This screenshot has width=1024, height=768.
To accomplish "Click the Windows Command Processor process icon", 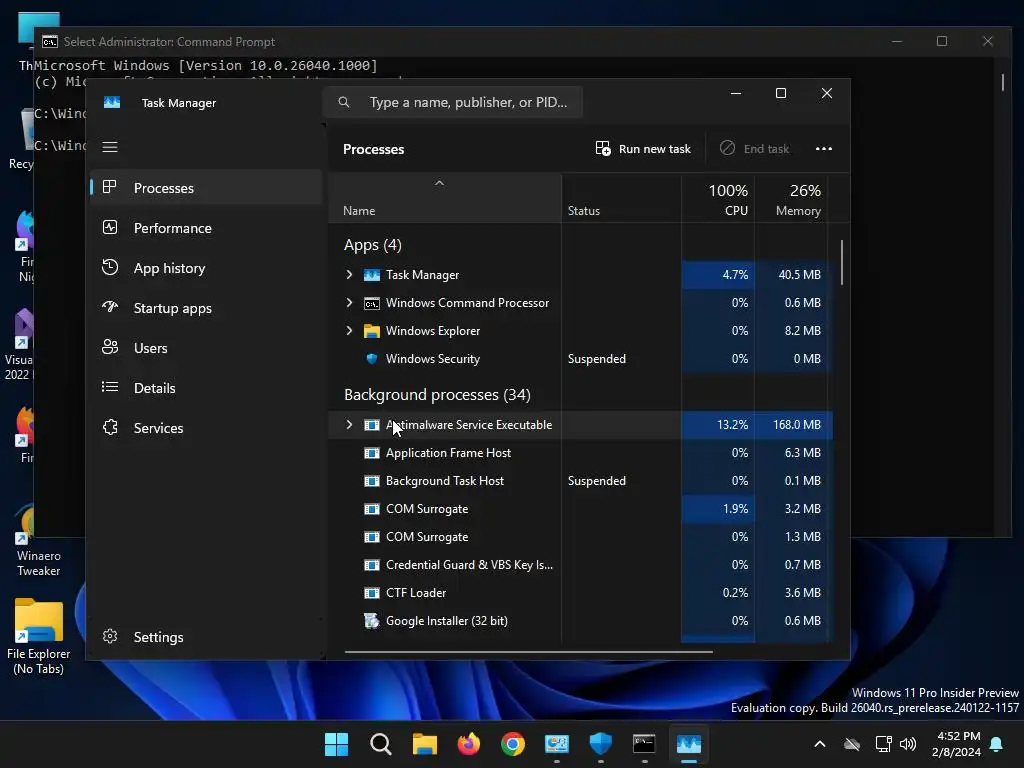I will [372, 303].
